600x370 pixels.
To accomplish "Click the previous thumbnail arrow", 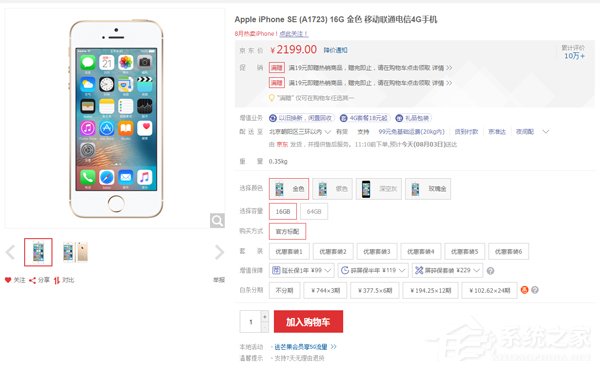I will pos(10,252).
